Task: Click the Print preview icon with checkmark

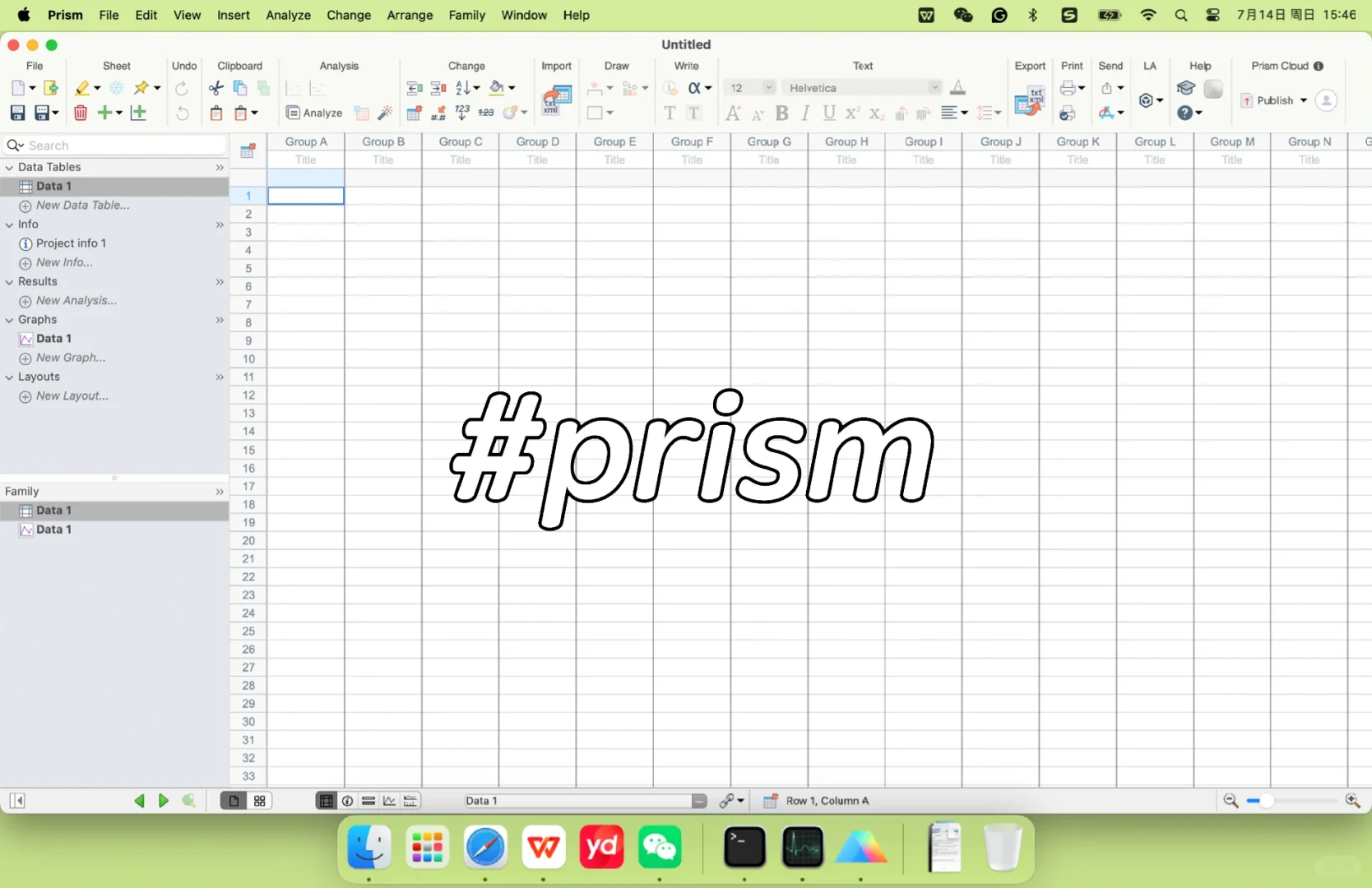Action: coord(1068,113)
